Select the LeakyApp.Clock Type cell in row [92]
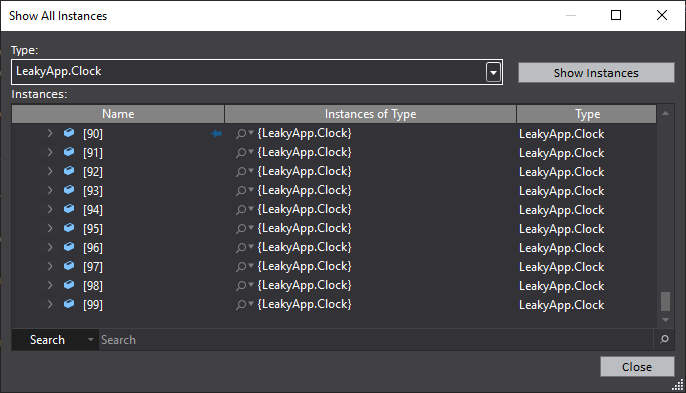 (561, 172)
